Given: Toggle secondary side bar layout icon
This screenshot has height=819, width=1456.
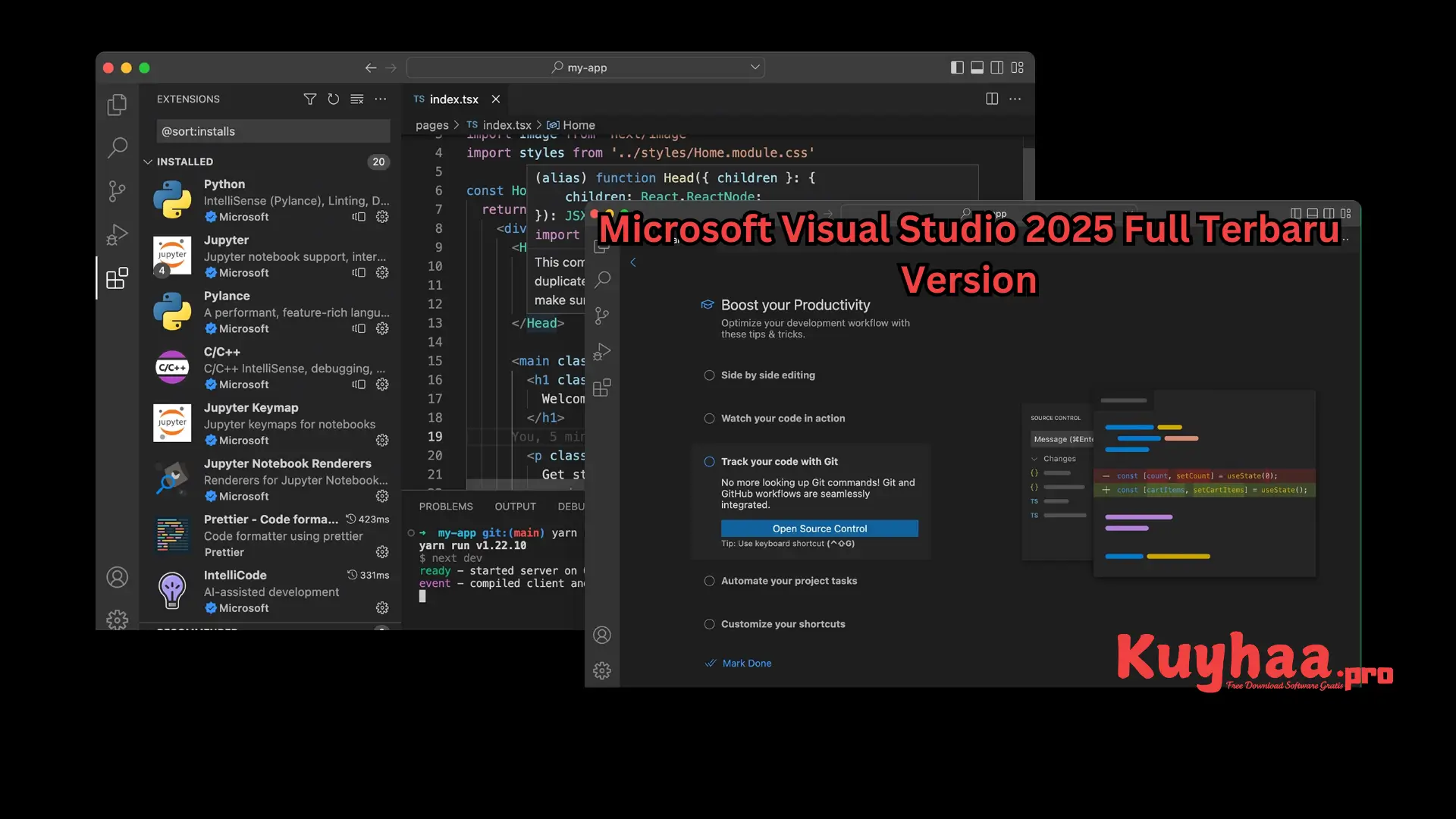Looking at the screenshot, I should tap(997, 67).
